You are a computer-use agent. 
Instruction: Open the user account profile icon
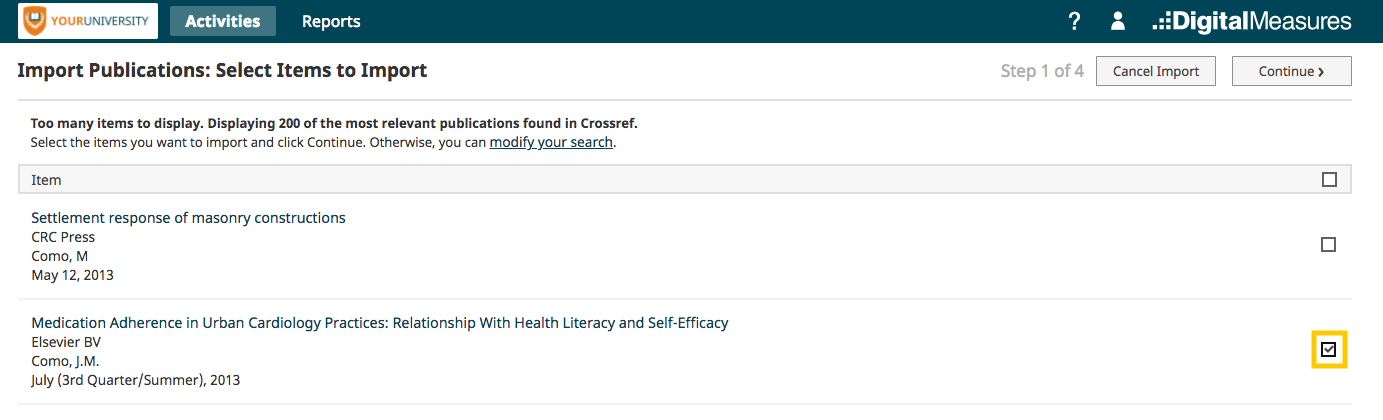(1118, 21)
